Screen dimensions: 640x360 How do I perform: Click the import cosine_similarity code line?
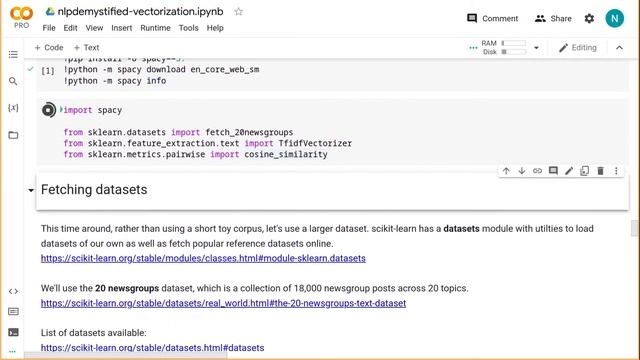(195, 155)
